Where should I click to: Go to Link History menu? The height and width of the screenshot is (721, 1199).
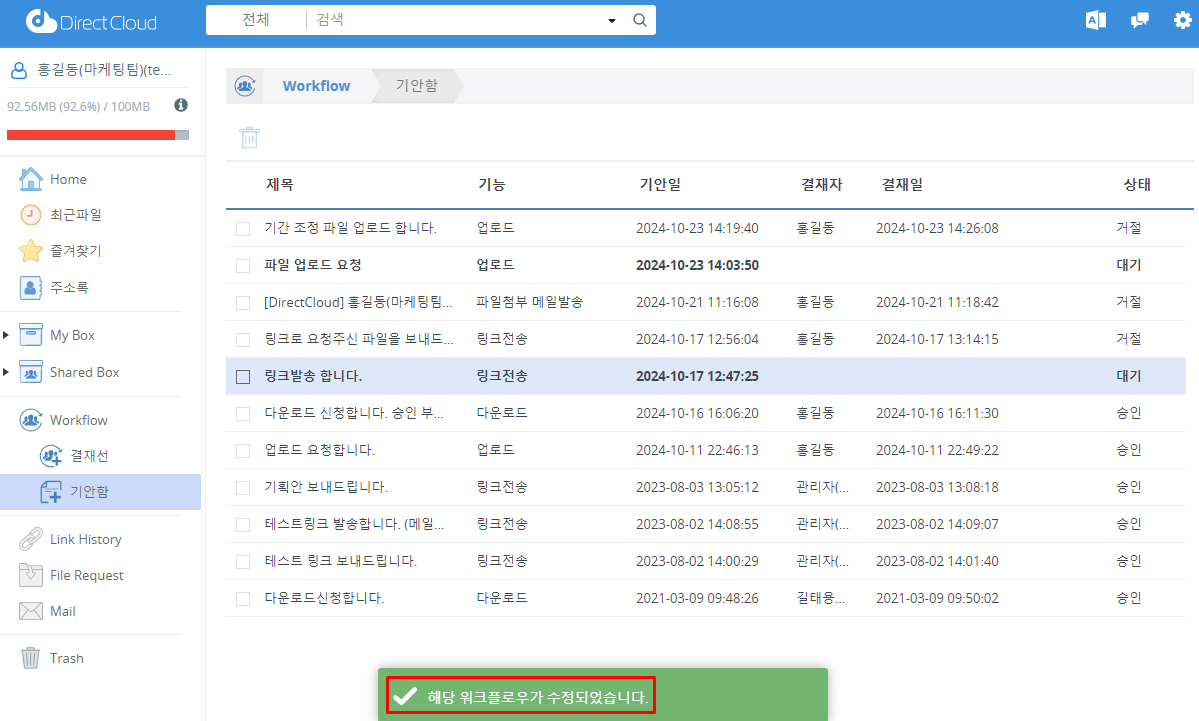[85, 539]
